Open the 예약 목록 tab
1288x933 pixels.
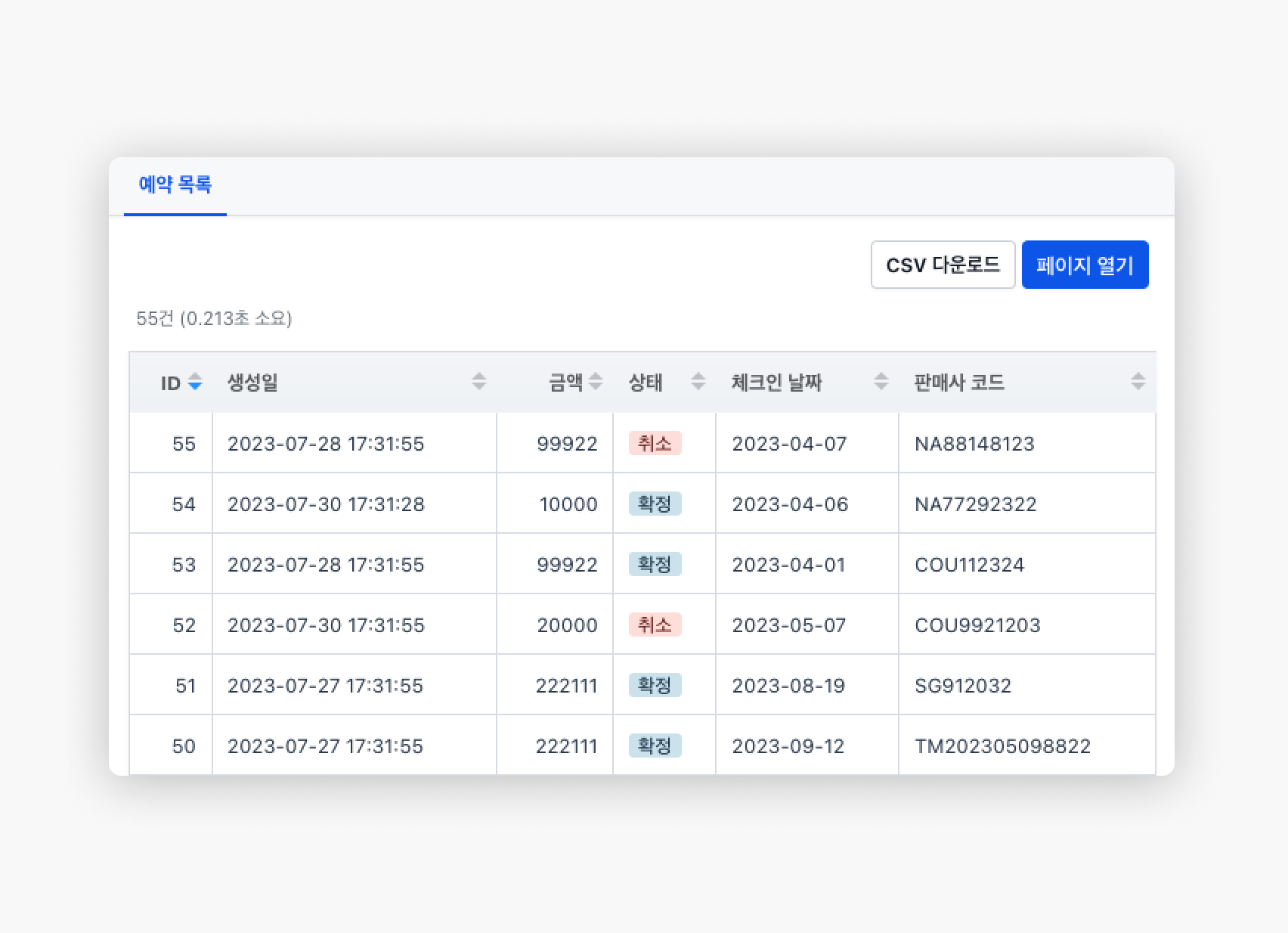coord(175,184)
